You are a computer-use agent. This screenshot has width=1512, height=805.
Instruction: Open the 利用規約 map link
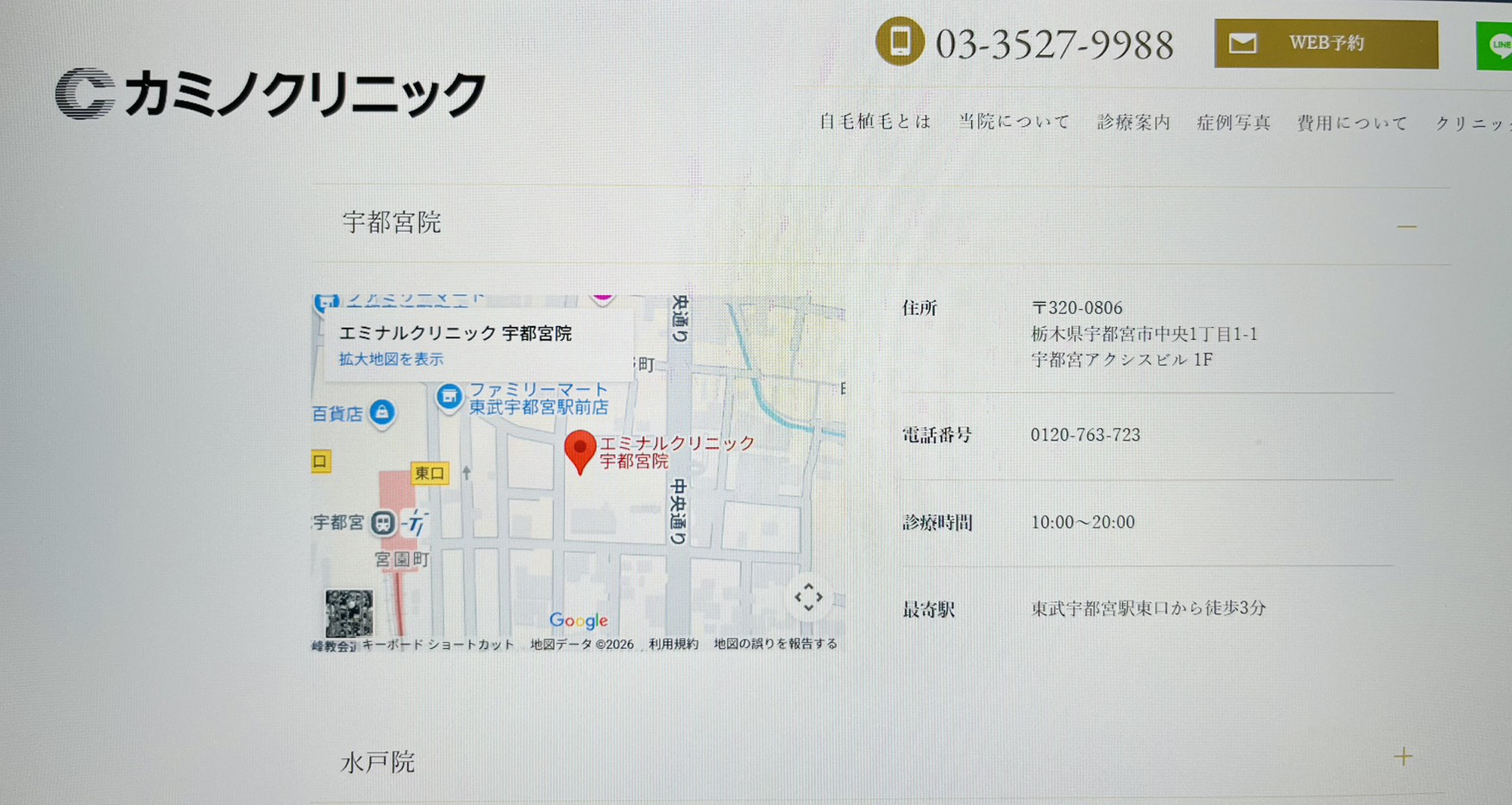[x=674, y=644]
